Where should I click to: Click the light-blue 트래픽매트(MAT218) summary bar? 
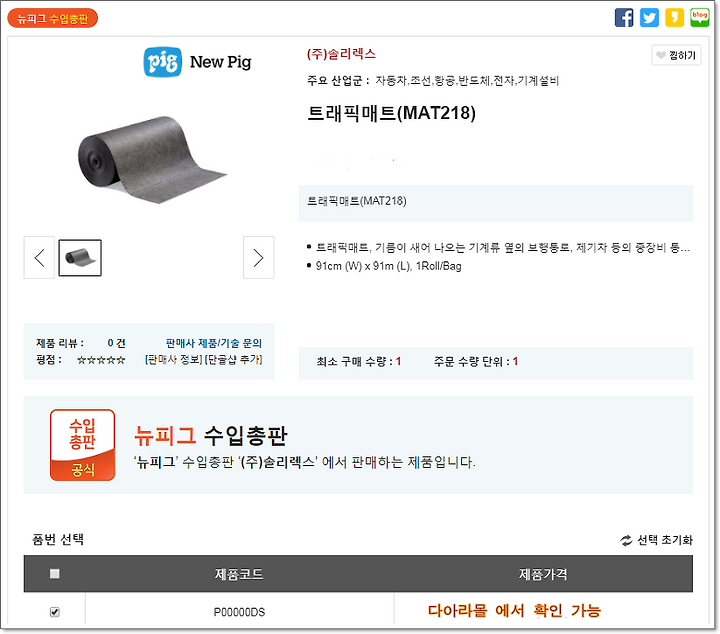[495, 203]
